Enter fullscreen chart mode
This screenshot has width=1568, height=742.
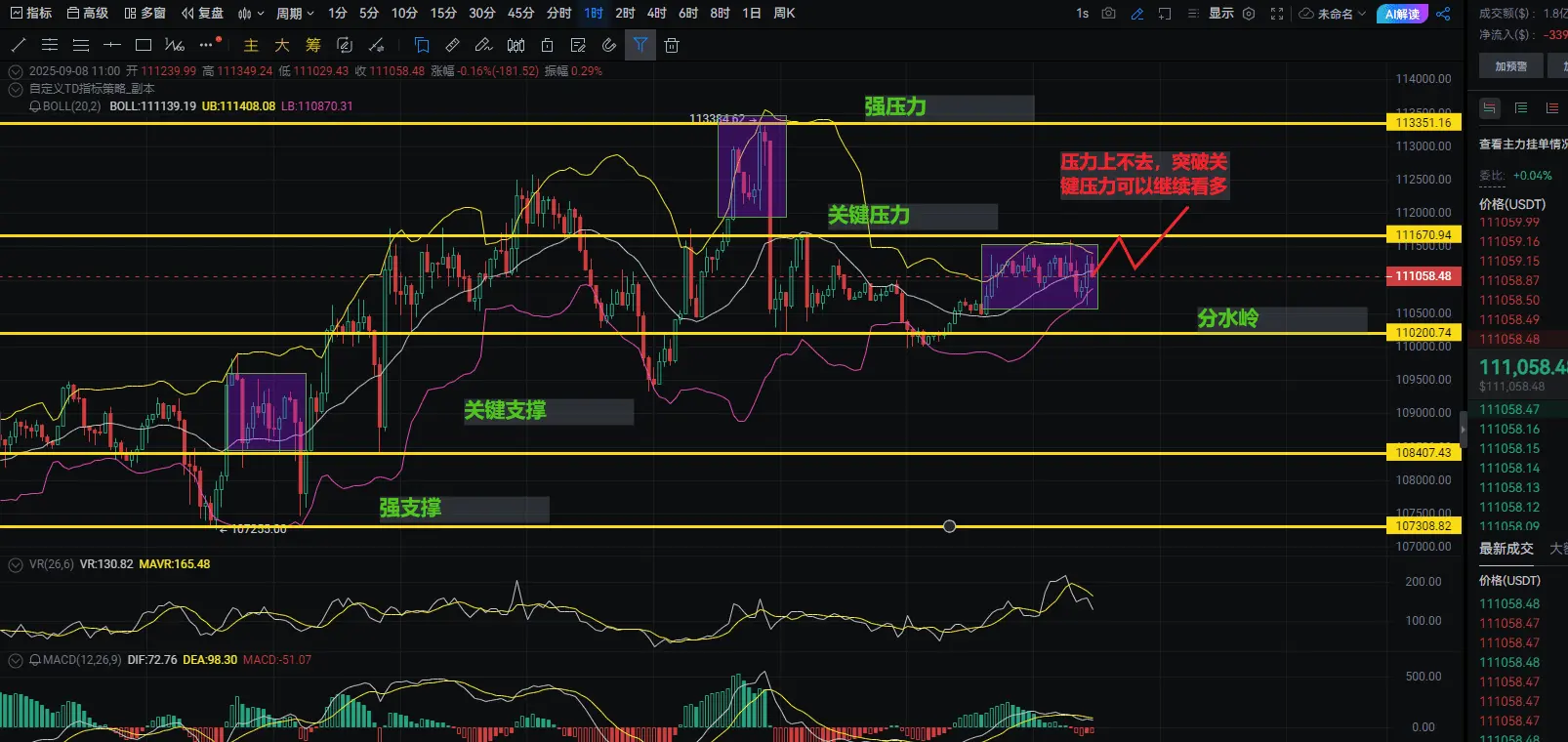point(1277,14)
